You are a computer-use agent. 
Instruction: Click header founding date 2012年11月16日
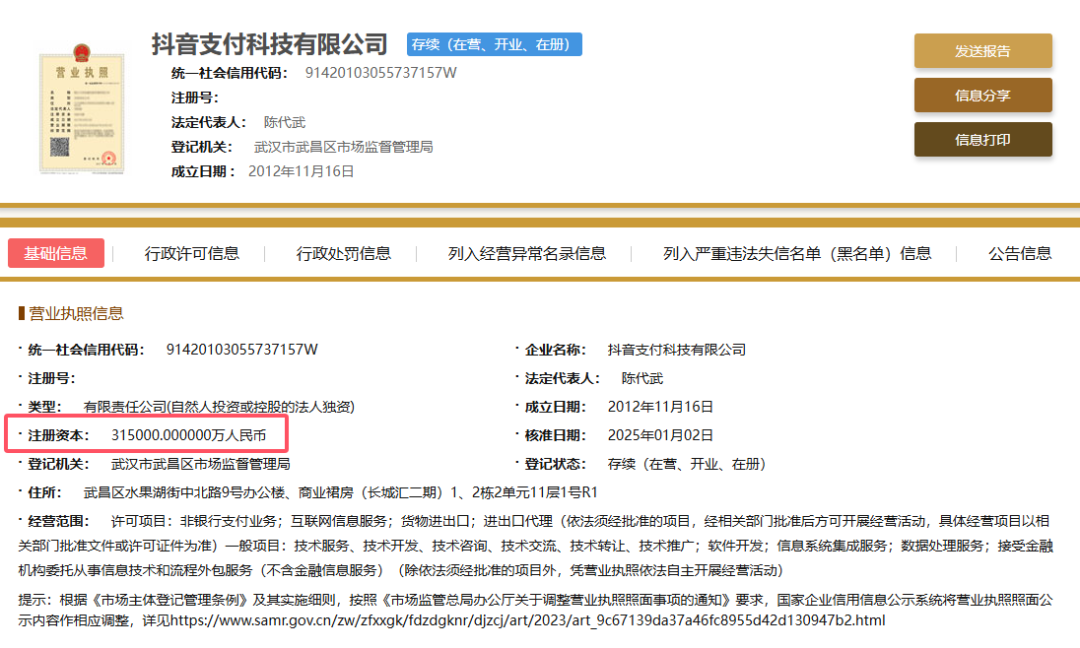click(x=301, y=171)
